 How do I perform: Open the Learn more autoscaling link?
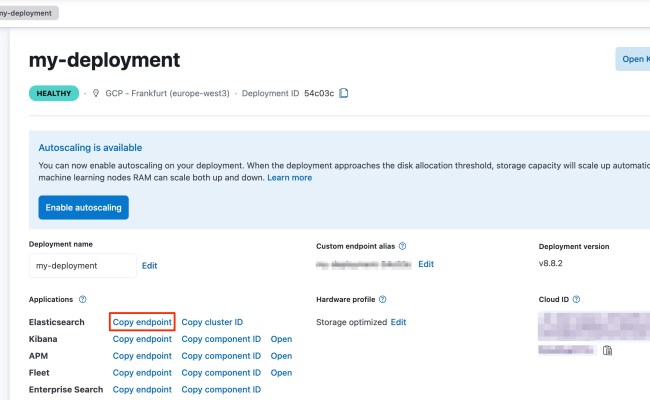[x=289, y=178]
